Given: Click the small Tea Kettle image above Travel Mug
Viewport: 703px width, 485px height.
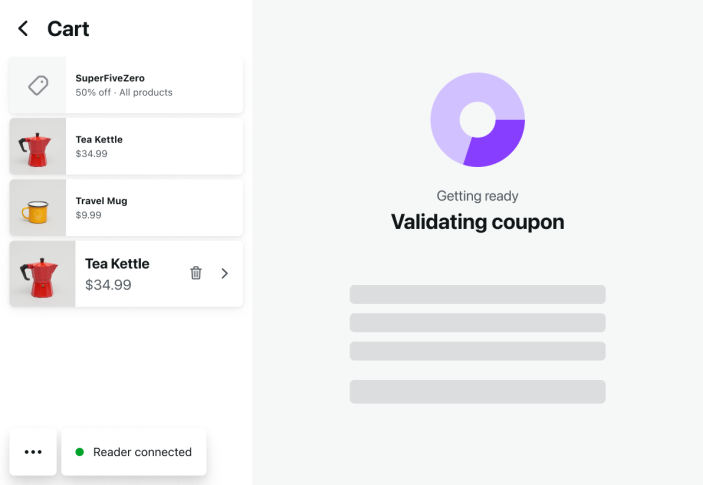Looking at the screenshot, I should (37, 147).
